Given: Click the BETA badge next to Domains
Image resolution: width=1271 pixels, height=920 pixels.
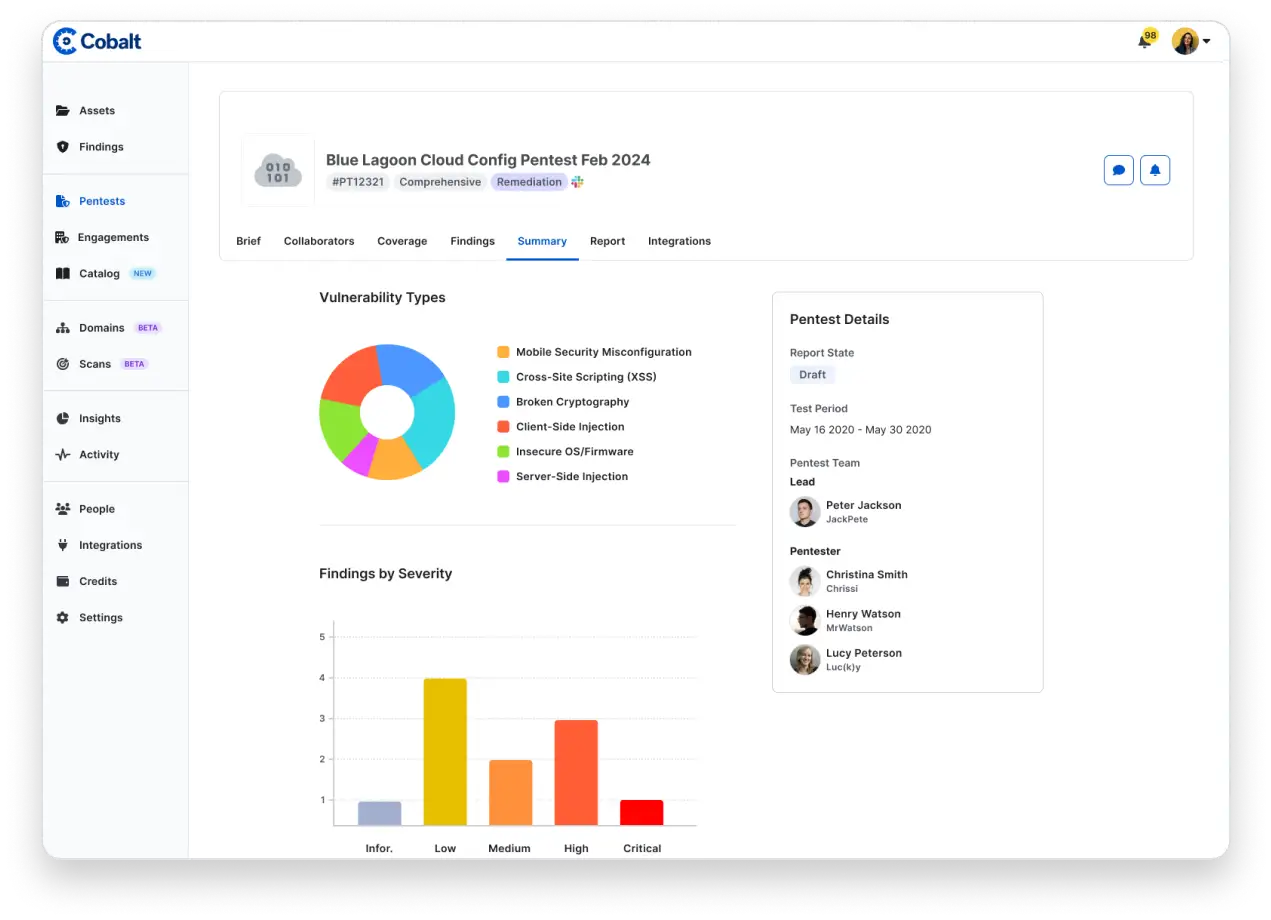Looking at the screenshot, I should (148, 328).
